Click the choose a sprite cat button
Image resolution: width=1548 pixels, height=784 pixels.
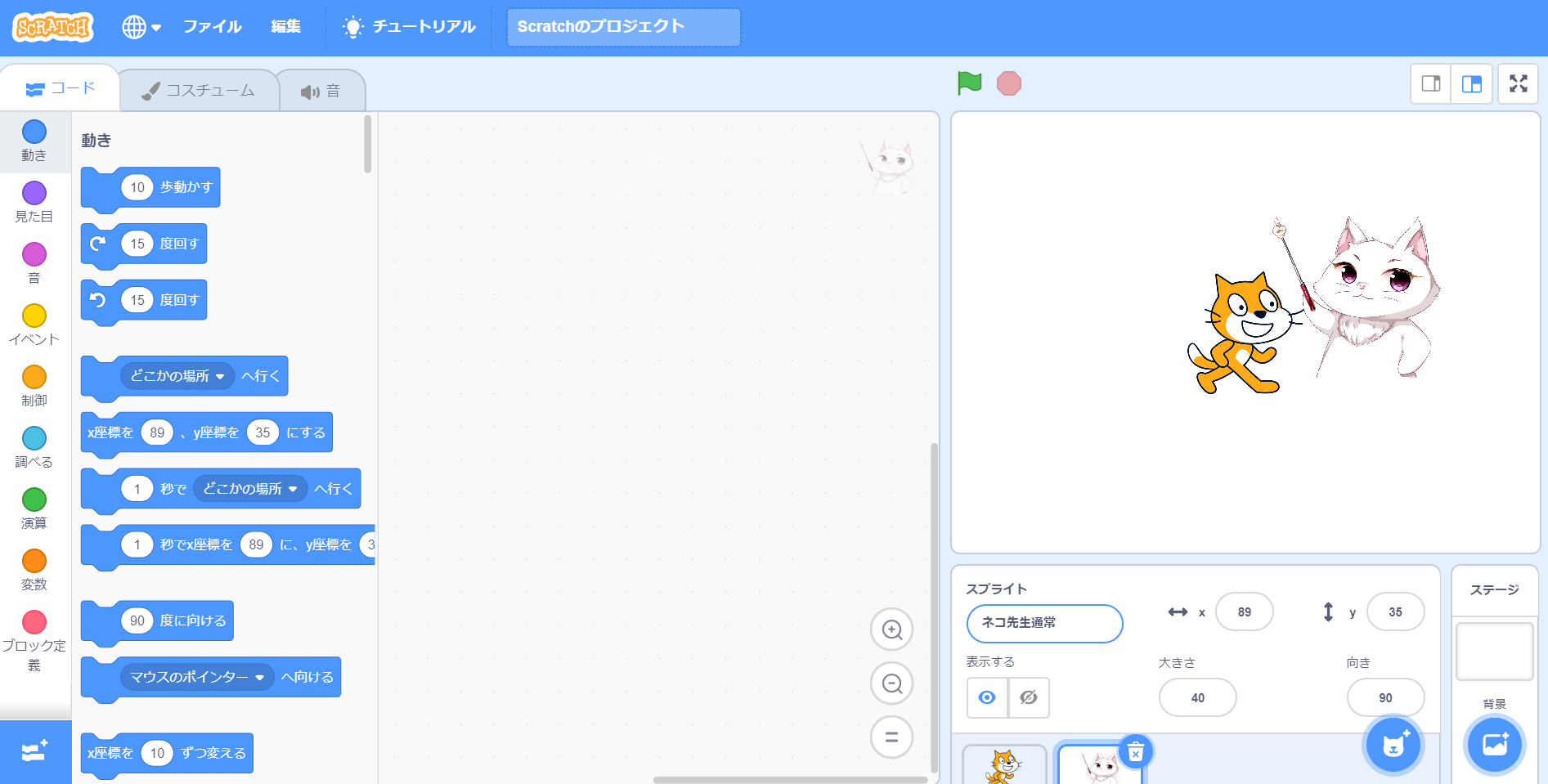pyautogui.click(x=1393, y=745)
